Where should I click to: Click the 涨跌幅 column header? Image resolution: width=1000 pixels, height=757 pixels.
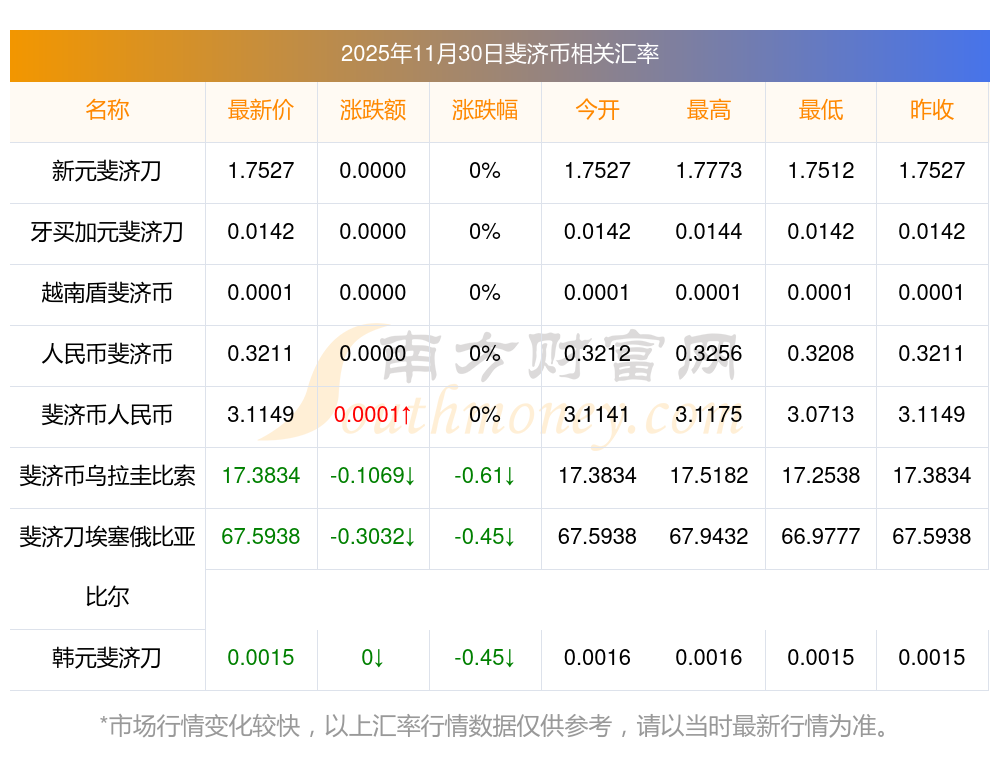click(x=485, y=110)
